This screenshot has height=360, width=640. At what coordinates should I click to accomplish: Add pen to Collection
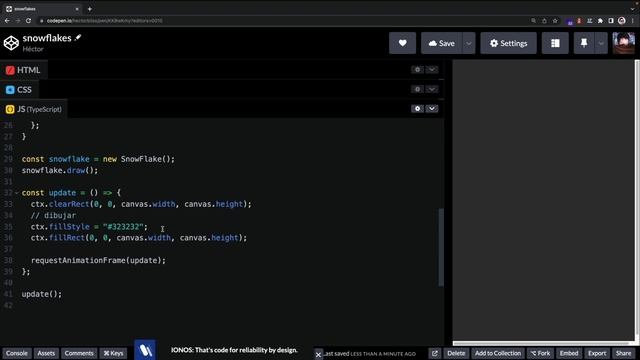(498, 353)
